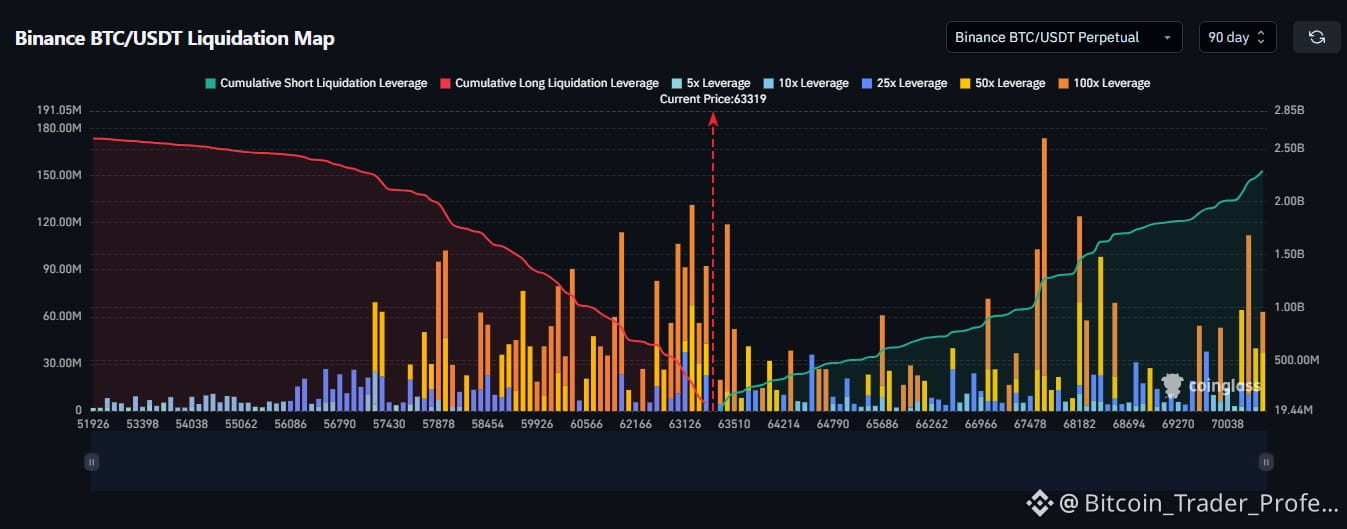Click the refresh icon button
This screenshot has width=1347, height=529.
coord(1316,37)
